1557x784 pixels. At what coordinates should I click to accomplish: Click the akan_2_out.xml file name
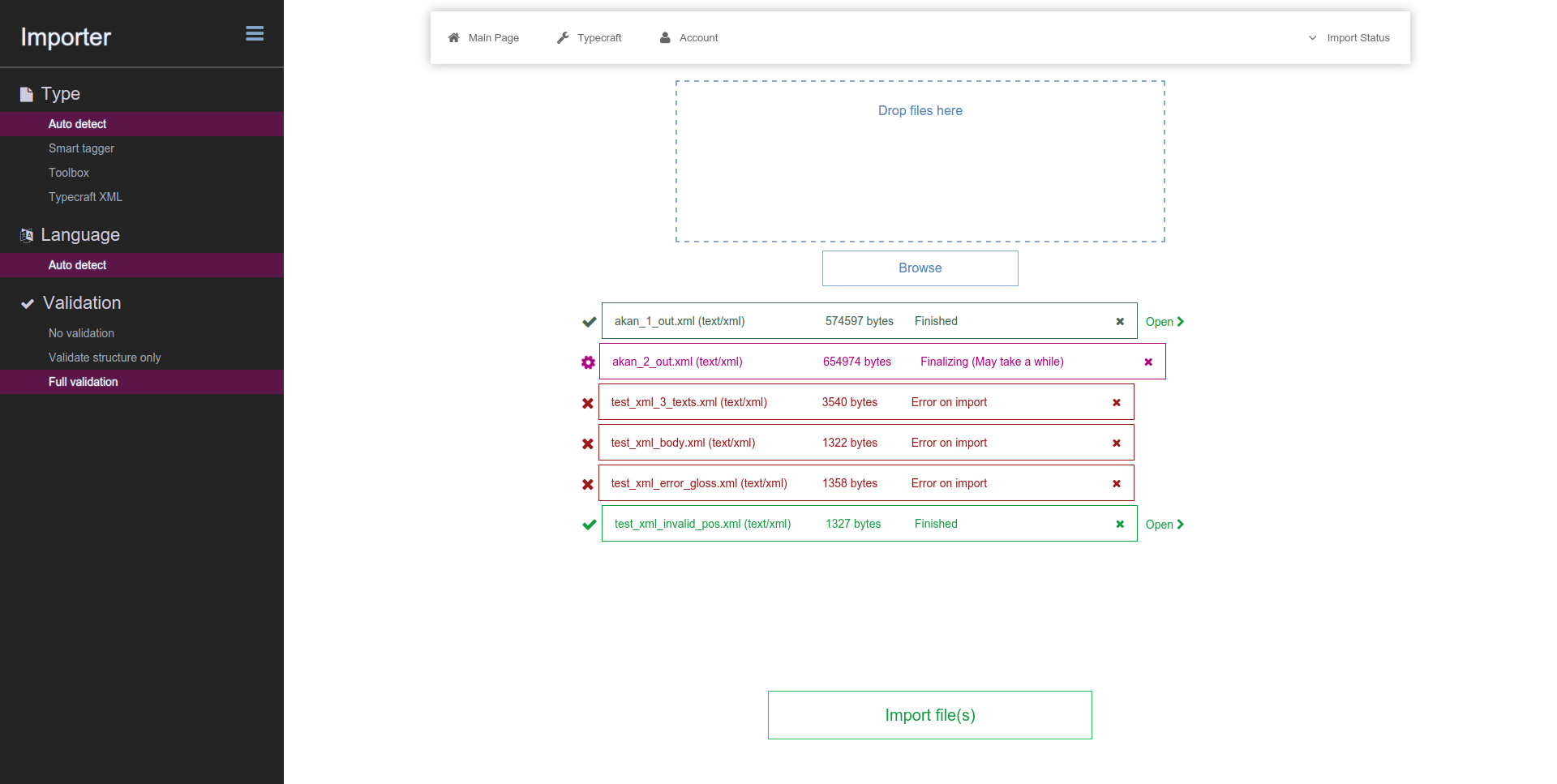click(677, 362)
